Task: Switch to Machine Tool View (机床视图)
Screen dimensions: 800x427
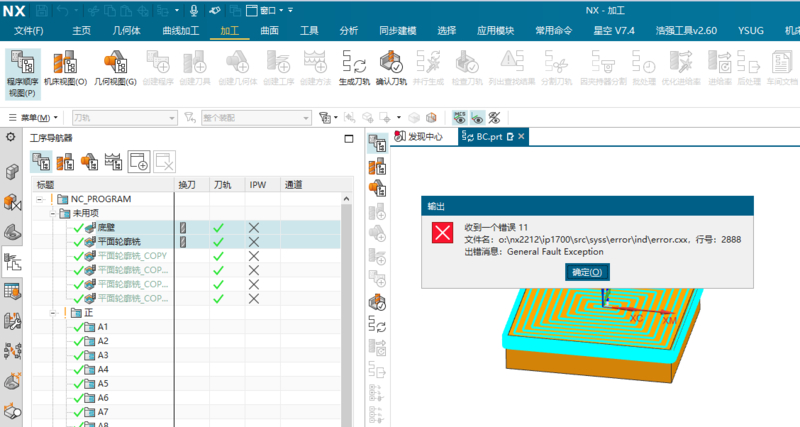Action: (68, 68)
